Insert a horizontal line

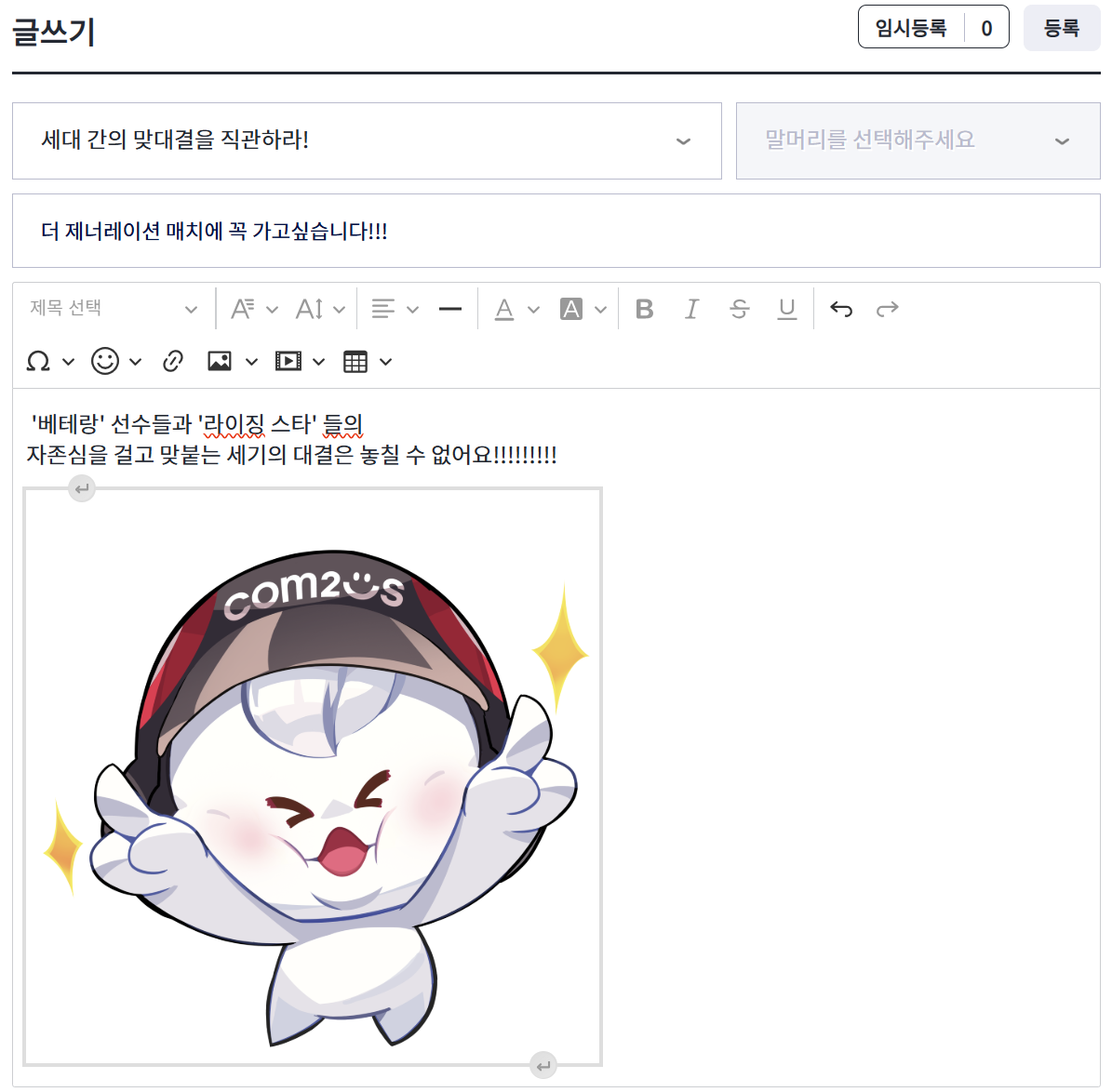point(450,309)
